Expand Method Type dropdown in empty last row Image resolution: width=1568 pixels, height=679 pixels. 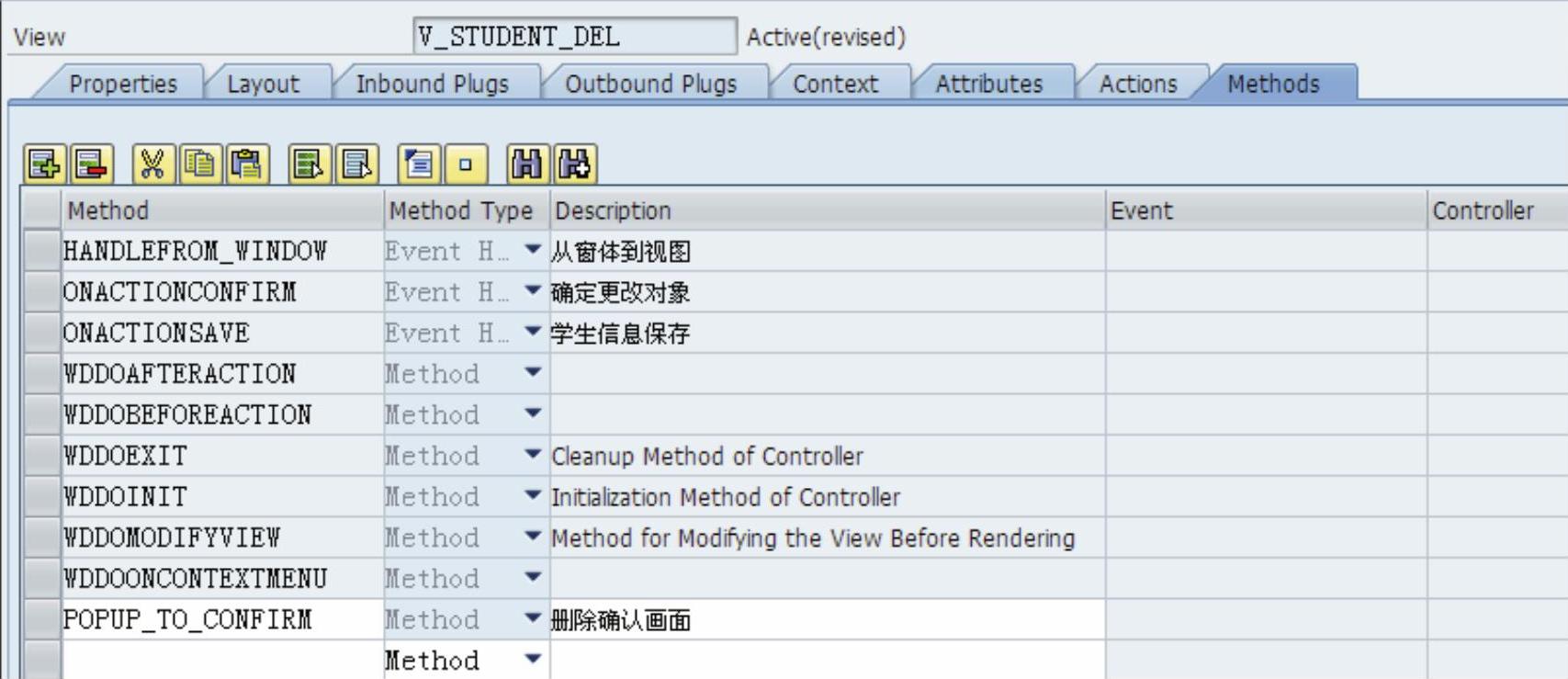[x=532, y=659]
